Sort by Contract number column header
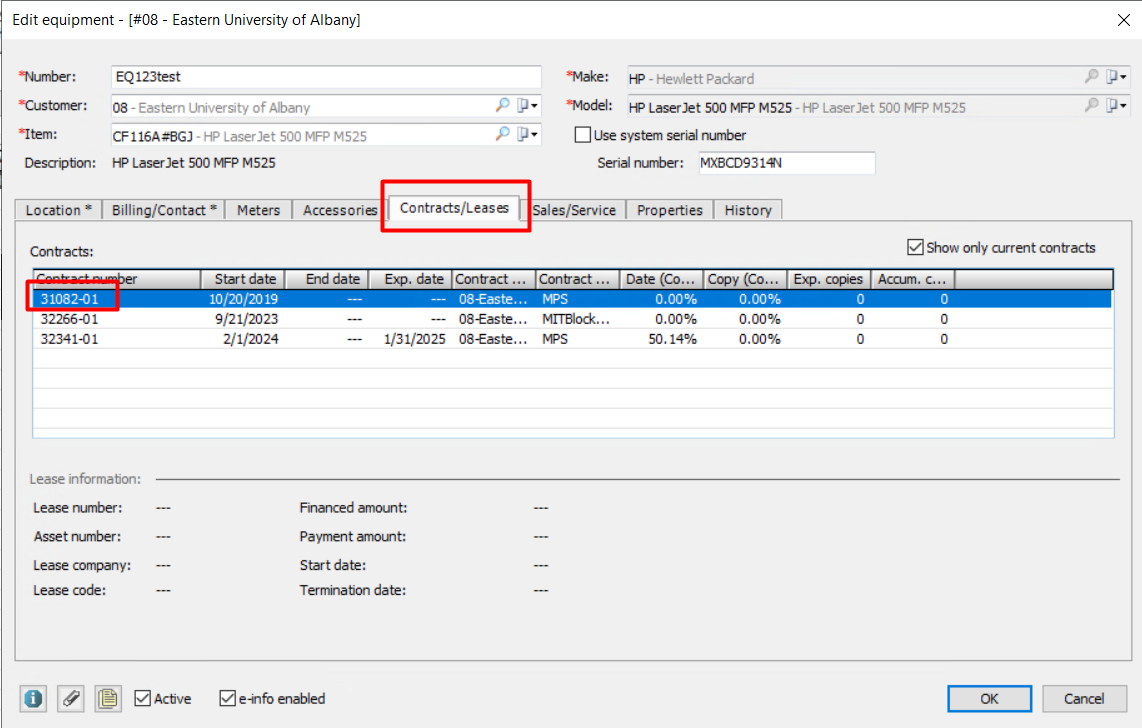This screenshot has height=728, width=1142. pyautogui.click(x=117, y=279)
